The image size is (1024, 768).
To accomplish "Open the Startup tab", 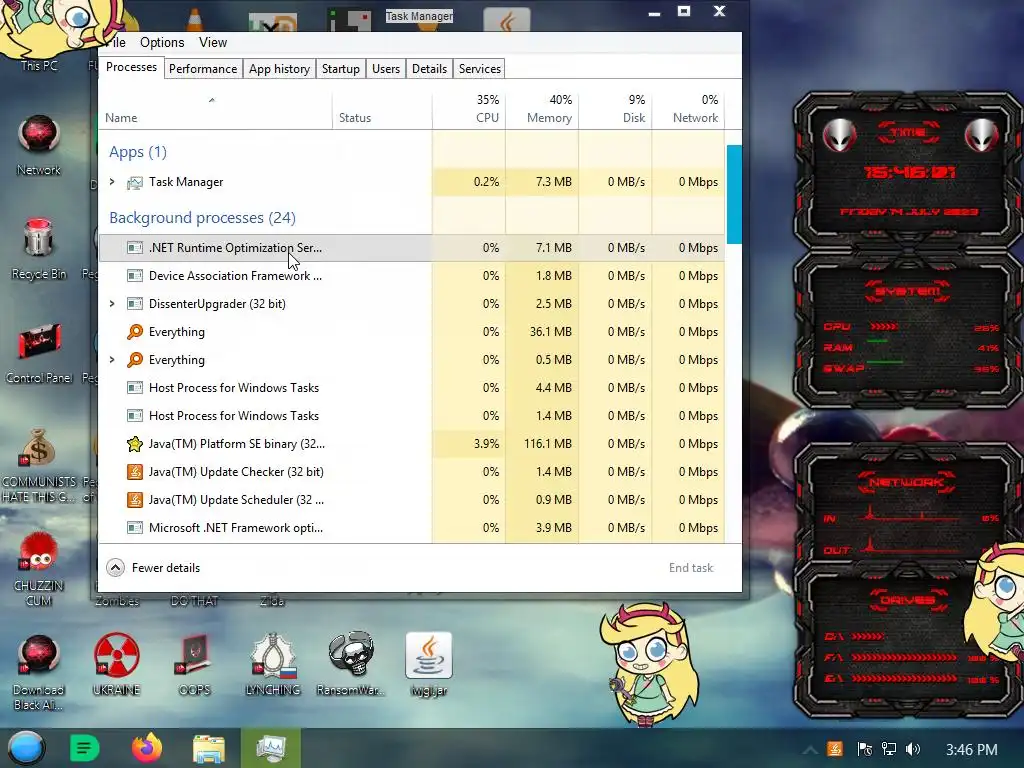I will point(340,69).
